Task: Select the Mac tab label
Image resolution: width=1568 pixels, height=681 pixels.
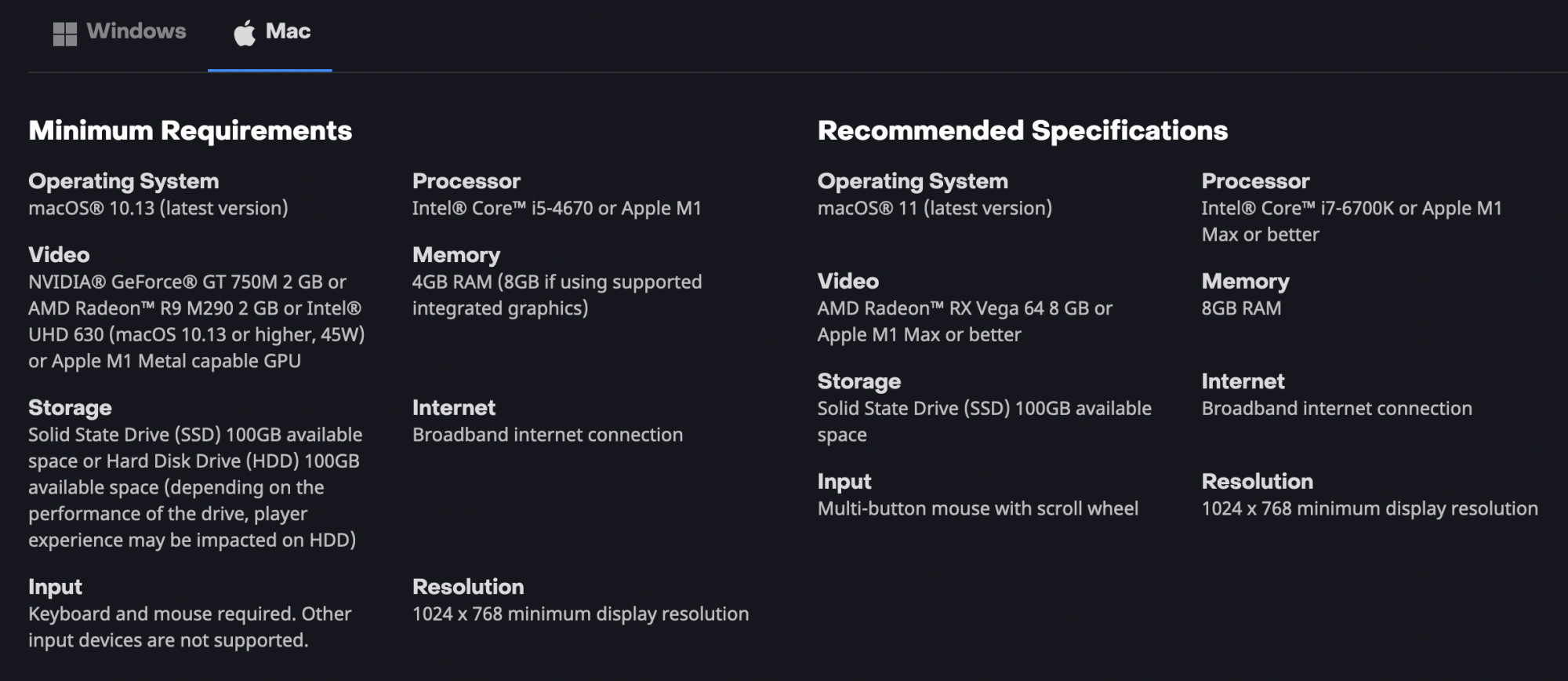Action: pyautogui.click(x=288, y=31)
